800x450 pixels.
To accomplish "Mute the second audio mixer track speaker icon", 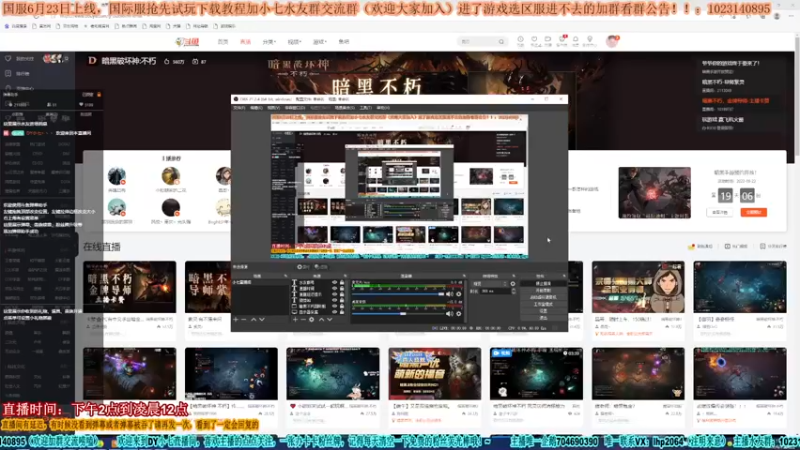I will 449,314.
